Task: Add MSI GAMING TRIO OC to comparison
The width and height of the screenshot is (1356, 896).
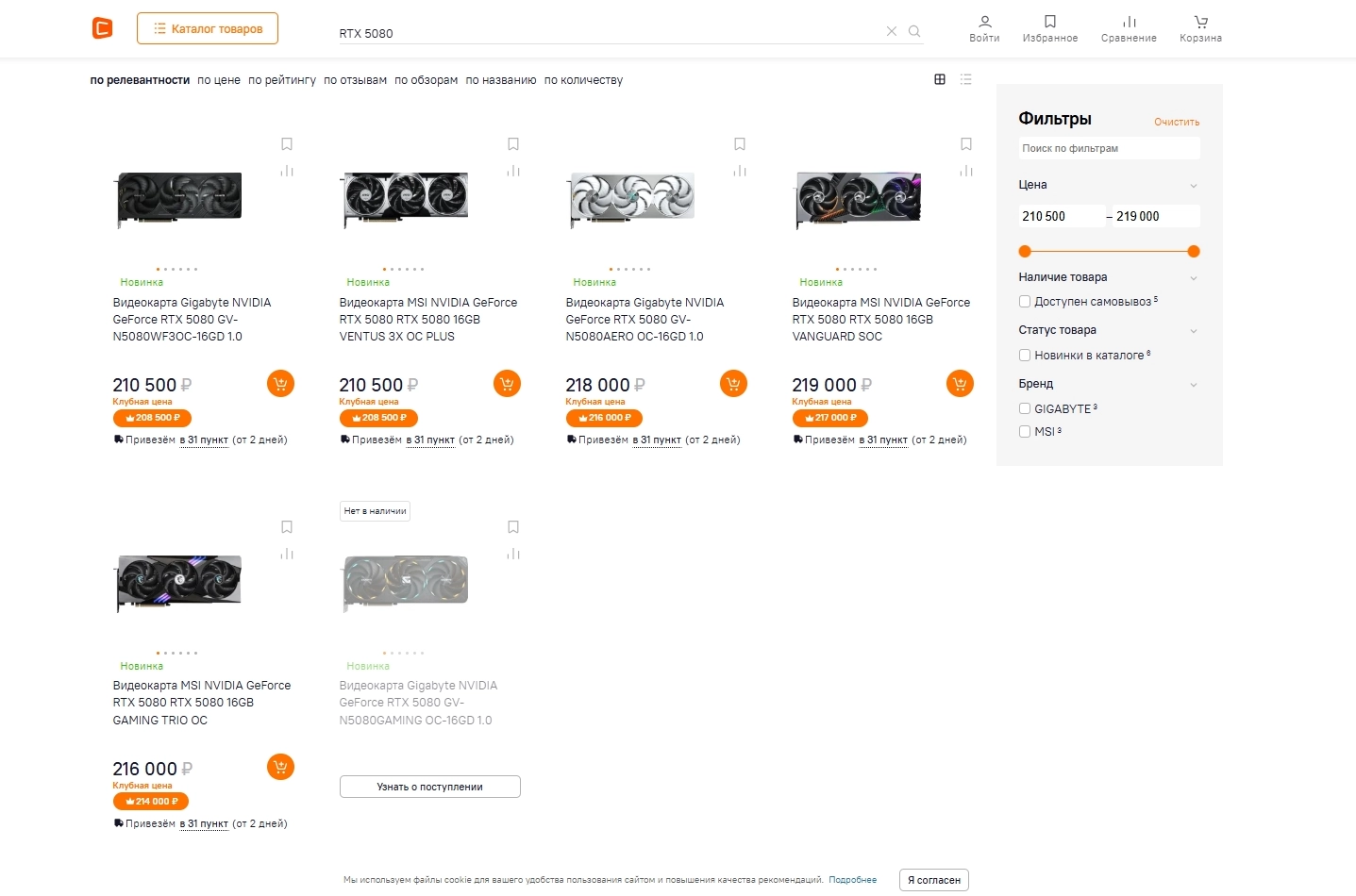Action: 287,554
